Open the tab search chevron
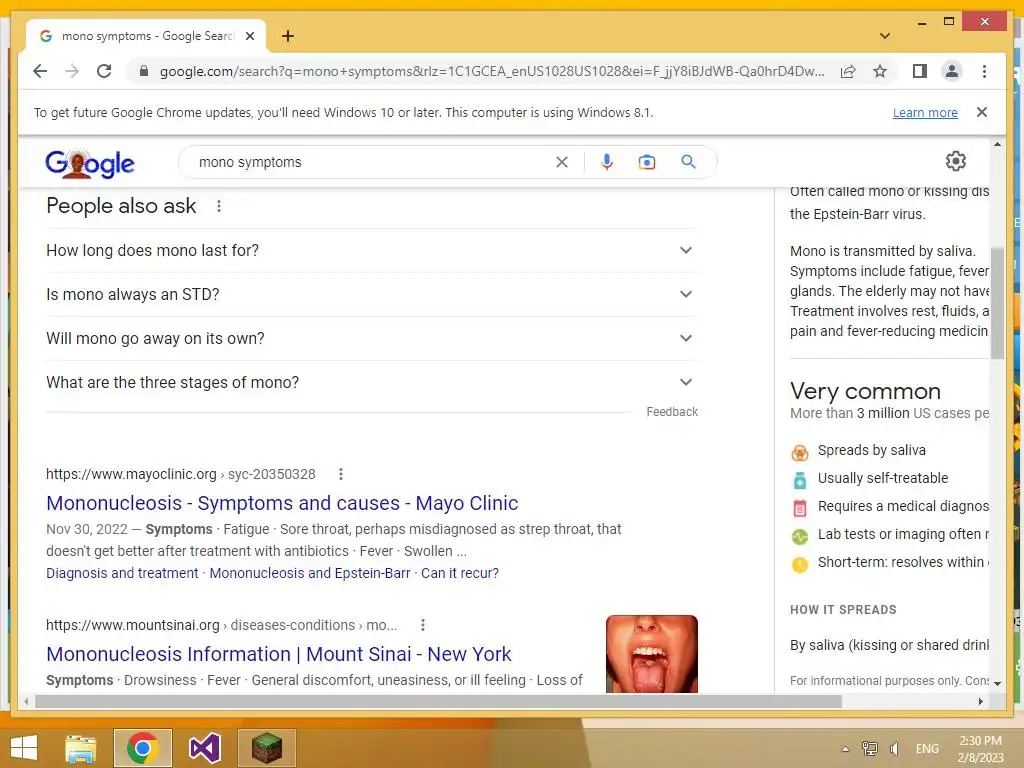 [884, 36]
